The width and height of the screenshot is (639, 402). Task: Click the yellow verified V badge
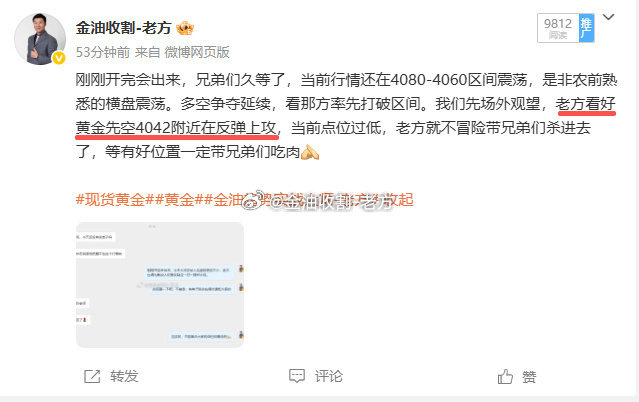click(59, 58)
